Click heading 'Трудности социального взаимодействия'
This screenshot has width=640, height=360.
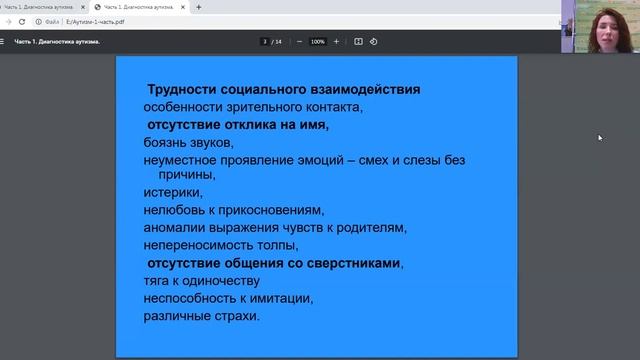point(284,89)
